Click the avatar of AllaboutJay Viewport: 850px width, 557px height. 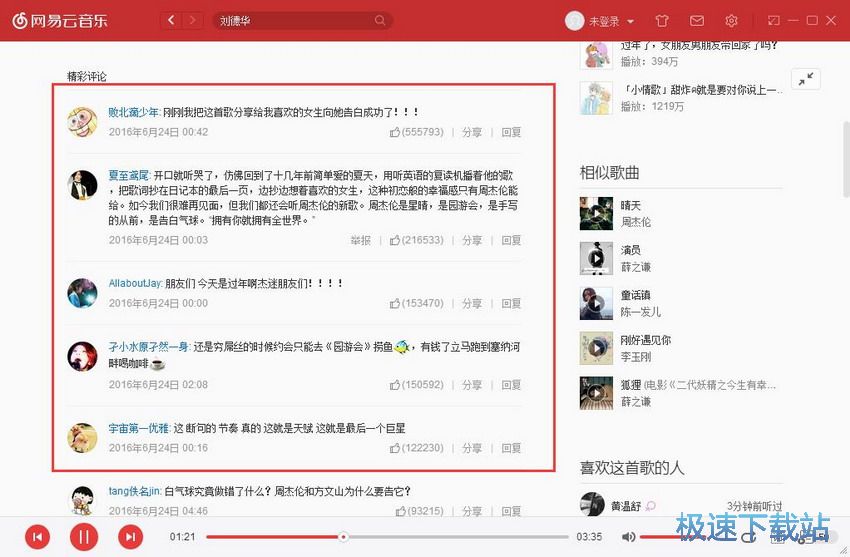(82, 293)
